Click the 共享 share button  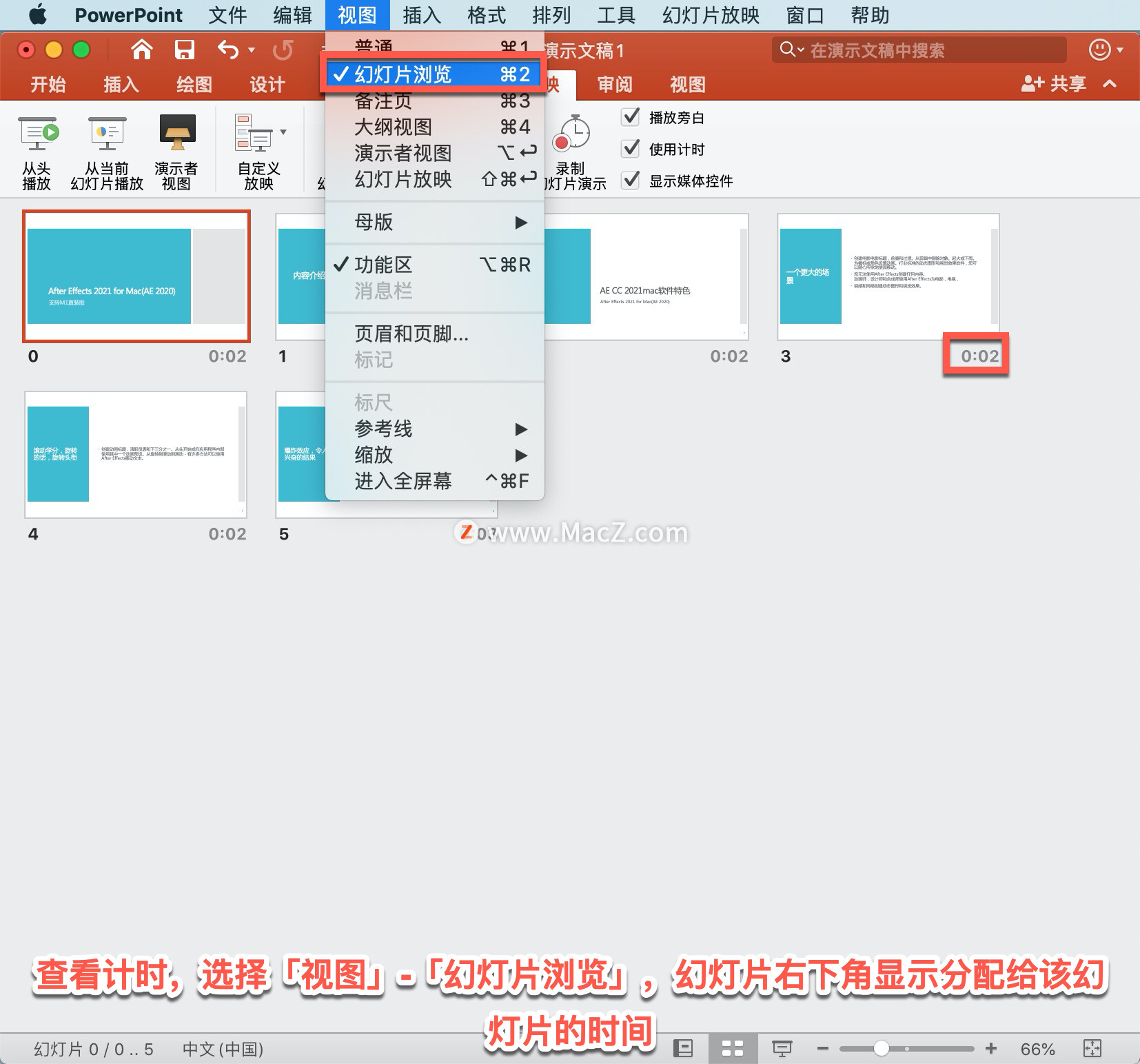[1053, 84]
